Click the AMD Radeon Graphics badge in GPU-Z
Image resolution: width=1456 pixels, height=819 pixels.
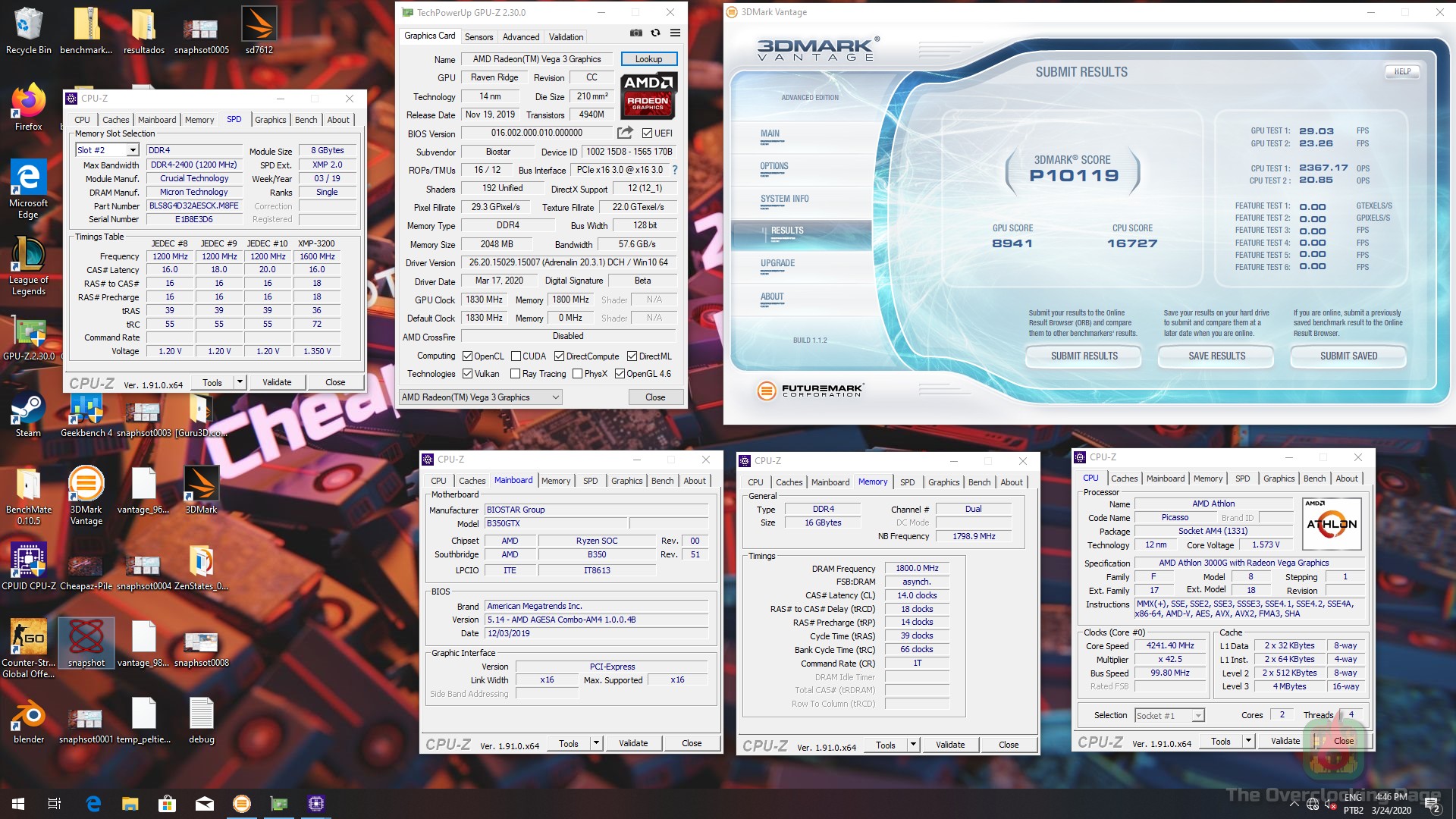pos(648,96)
